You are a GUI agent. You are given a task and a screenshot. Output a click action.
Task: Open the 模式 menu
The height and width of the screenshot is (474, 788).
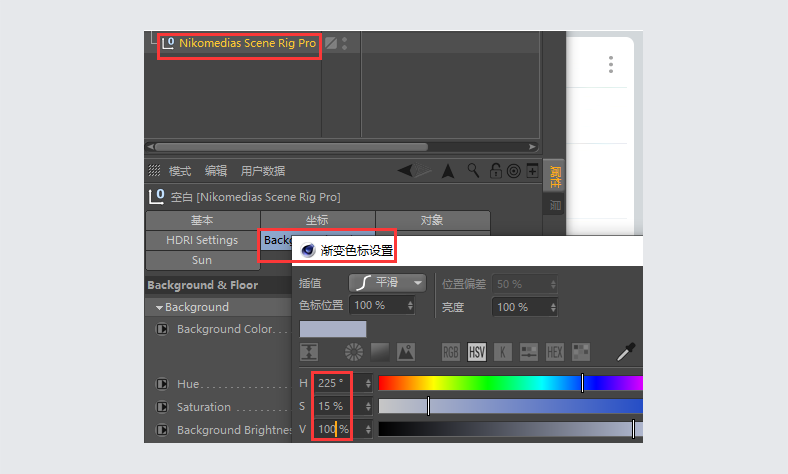click(180, 171)
